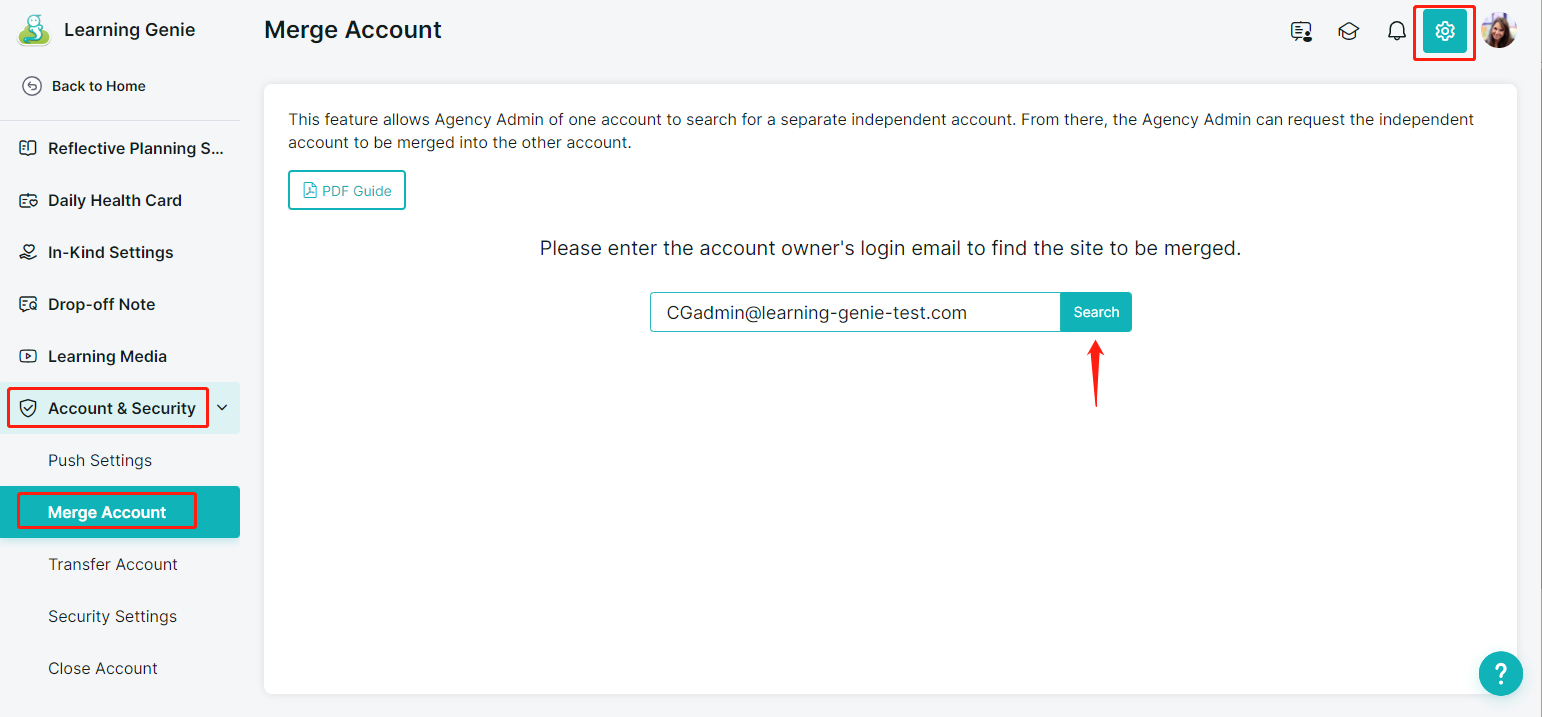Click the user profile avatar
The height and width of the screenshot is (717, 1542).
(x=1499, y=31)
